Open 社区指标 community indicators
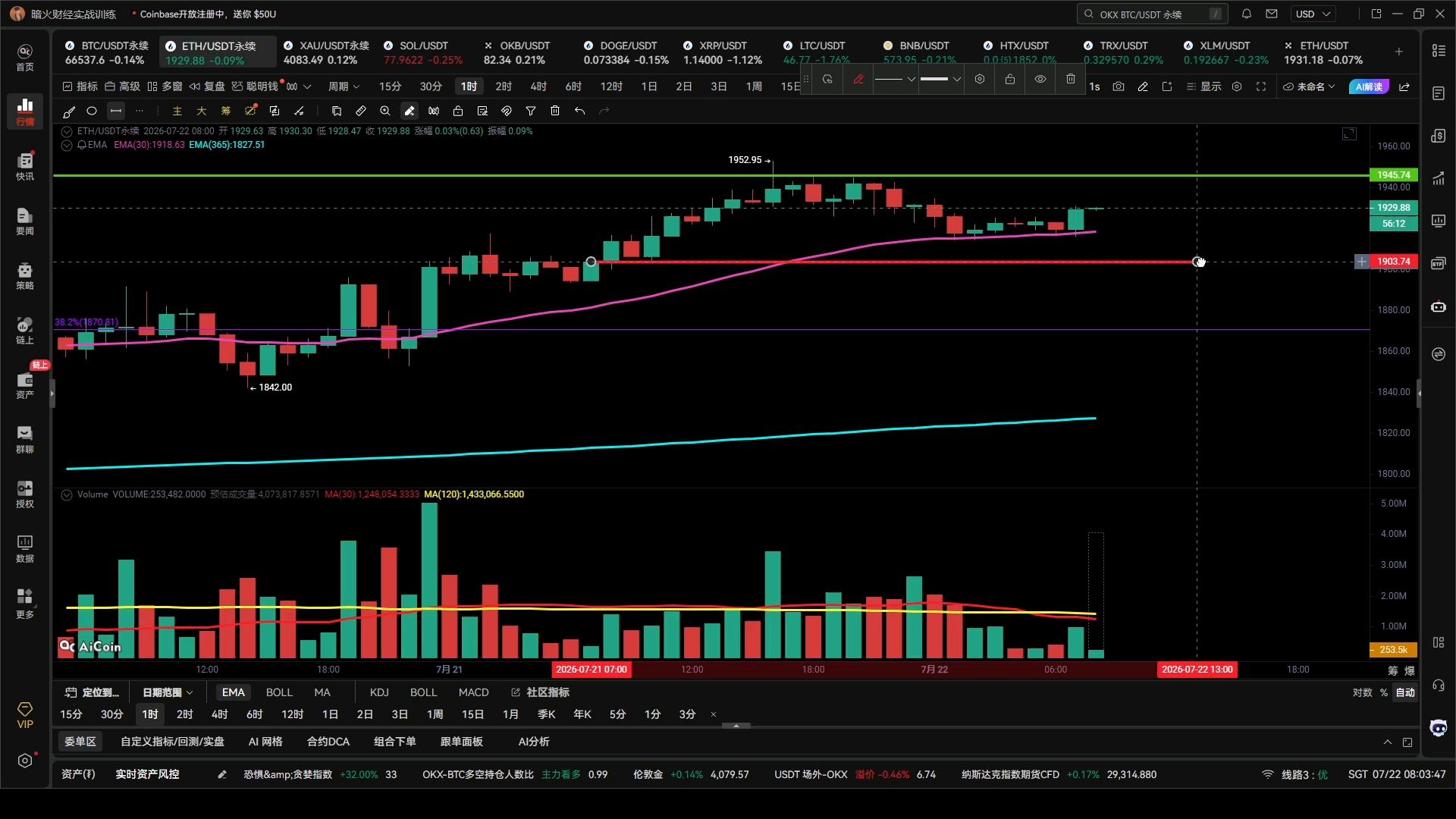Image resolution: width=1456 pixels, height=819 pixels. [x=541, y=692]
